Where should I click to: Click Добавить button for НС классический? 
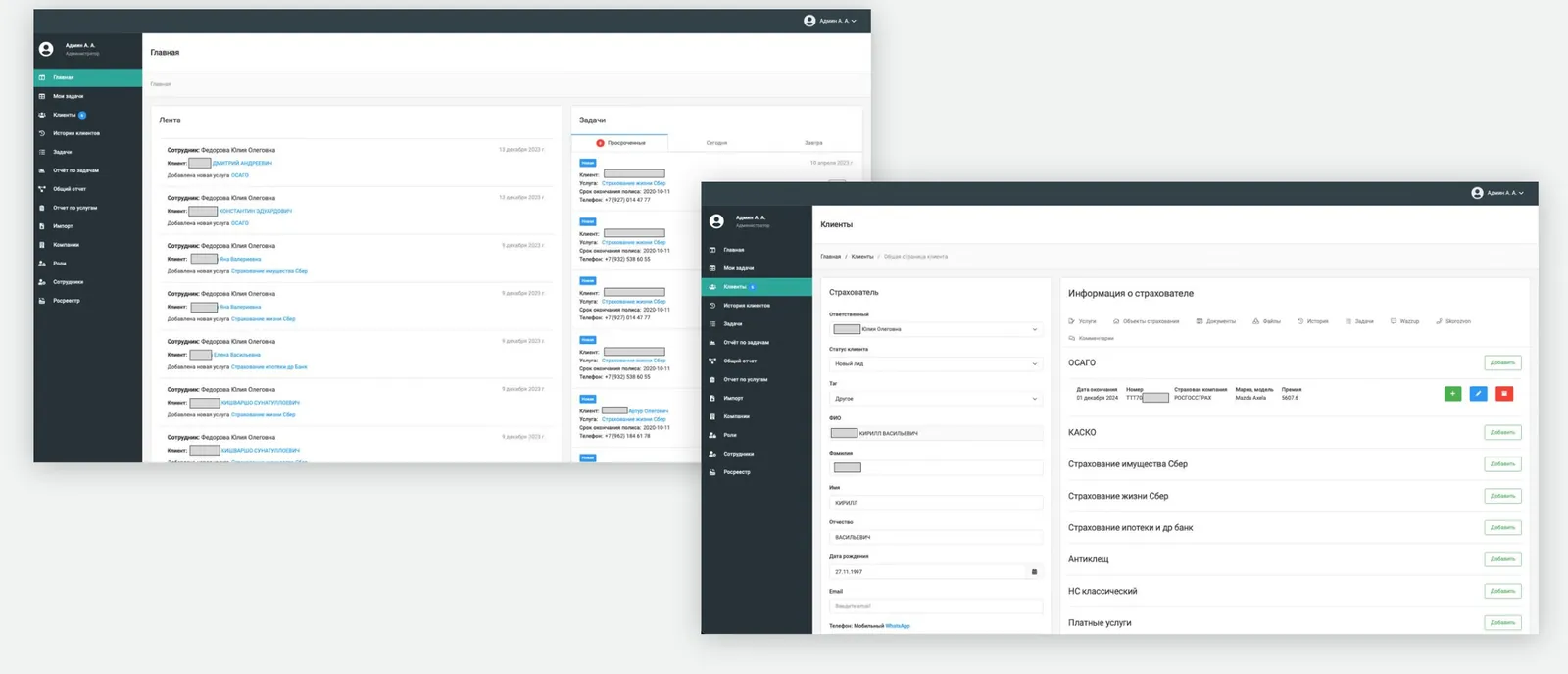tap(1502, 591)
